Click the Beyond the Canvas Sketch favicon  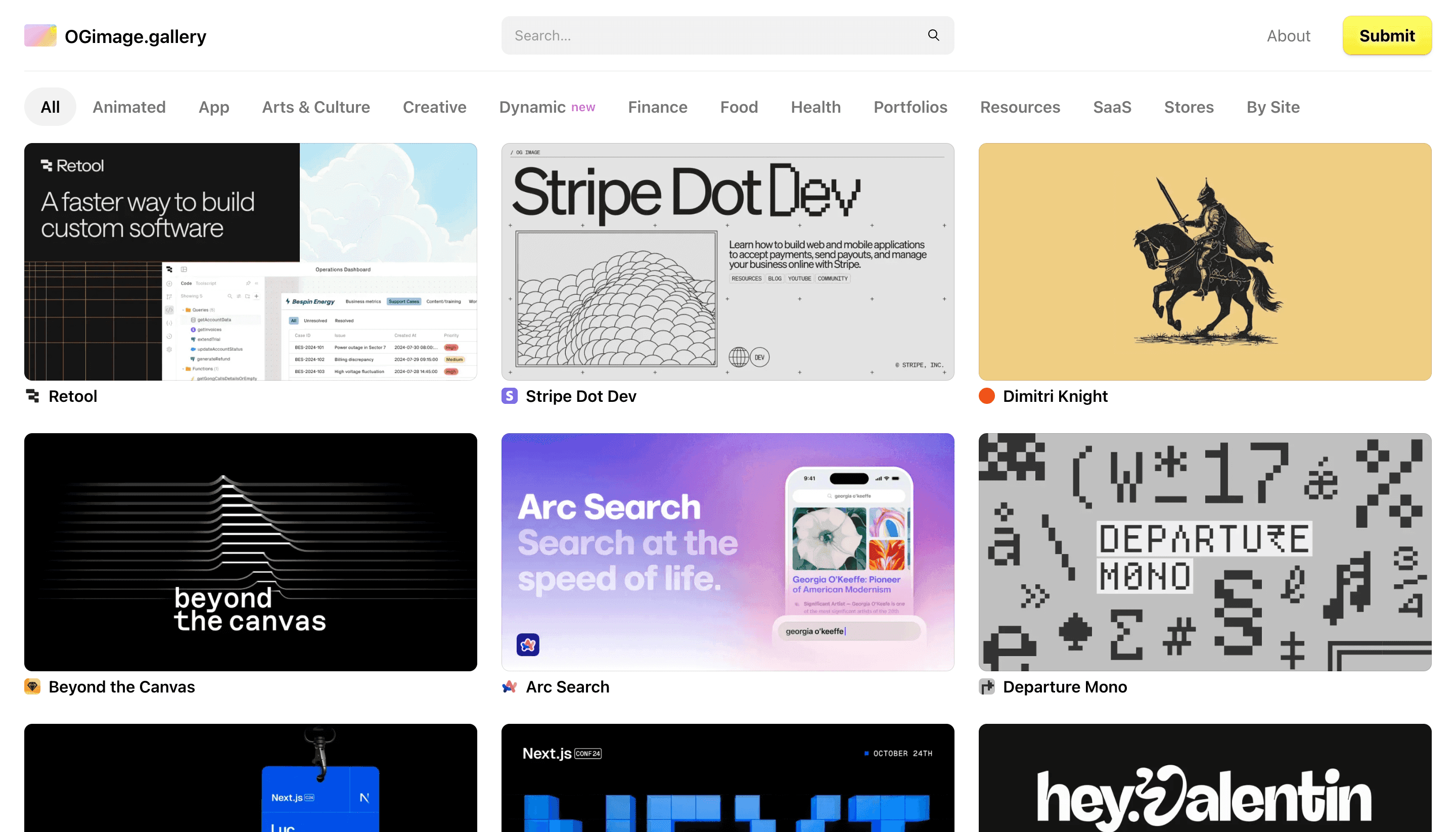[32, 686]
